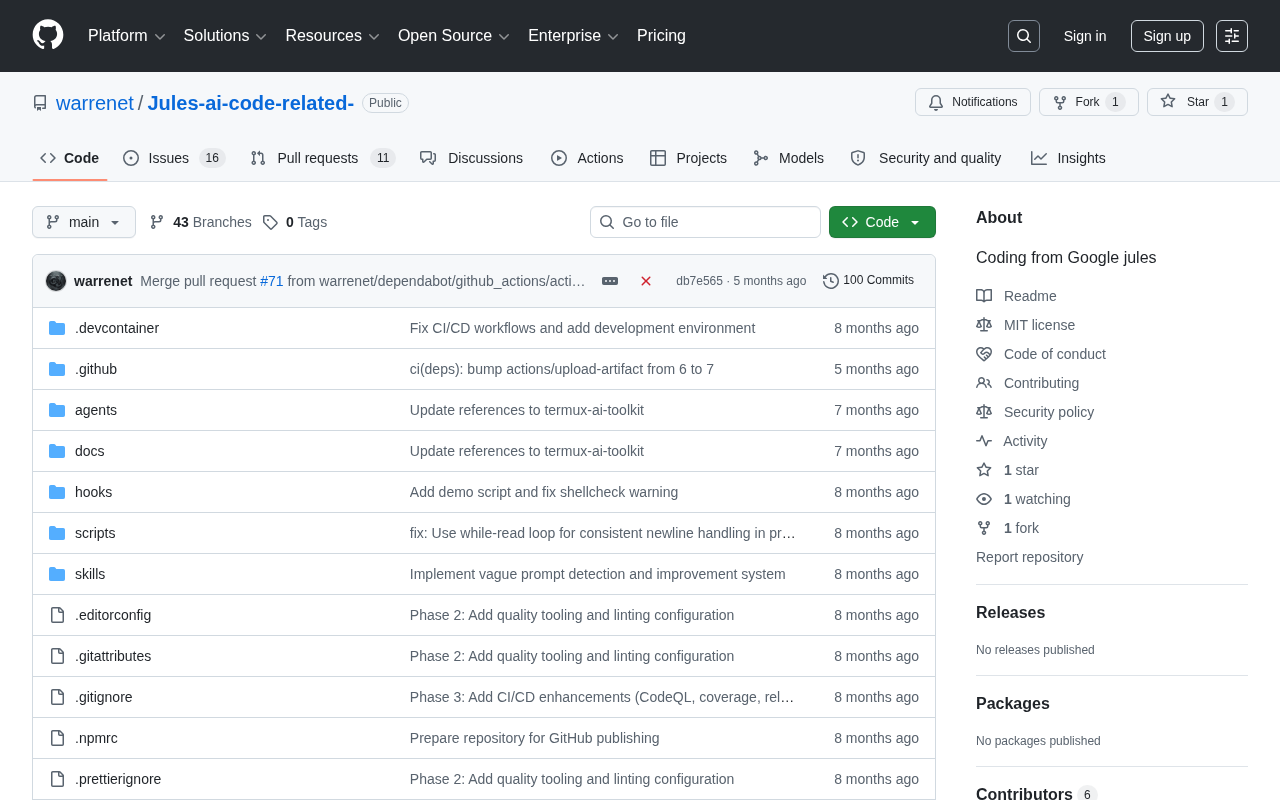This screenshot has height=800, width=1280.
Task: Open Security and quality tab
Action: point(926,158)
